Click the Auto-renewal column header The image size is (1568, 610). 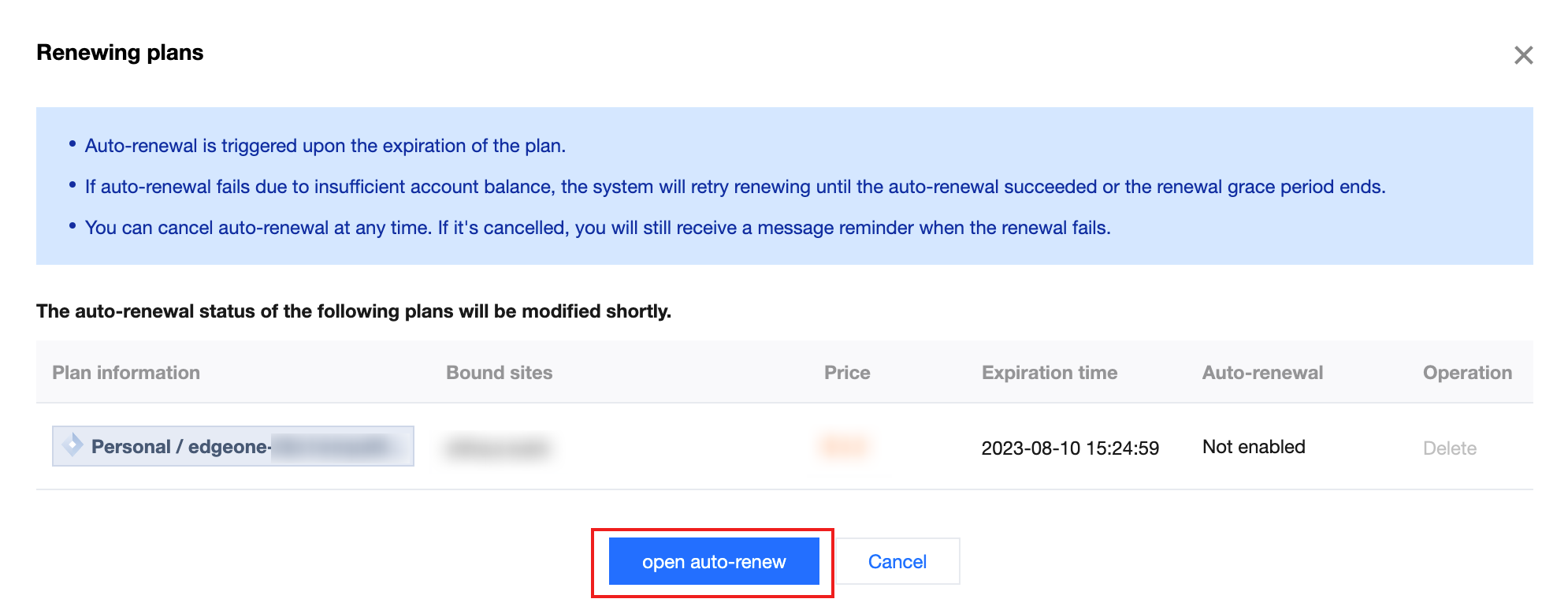1262,373
